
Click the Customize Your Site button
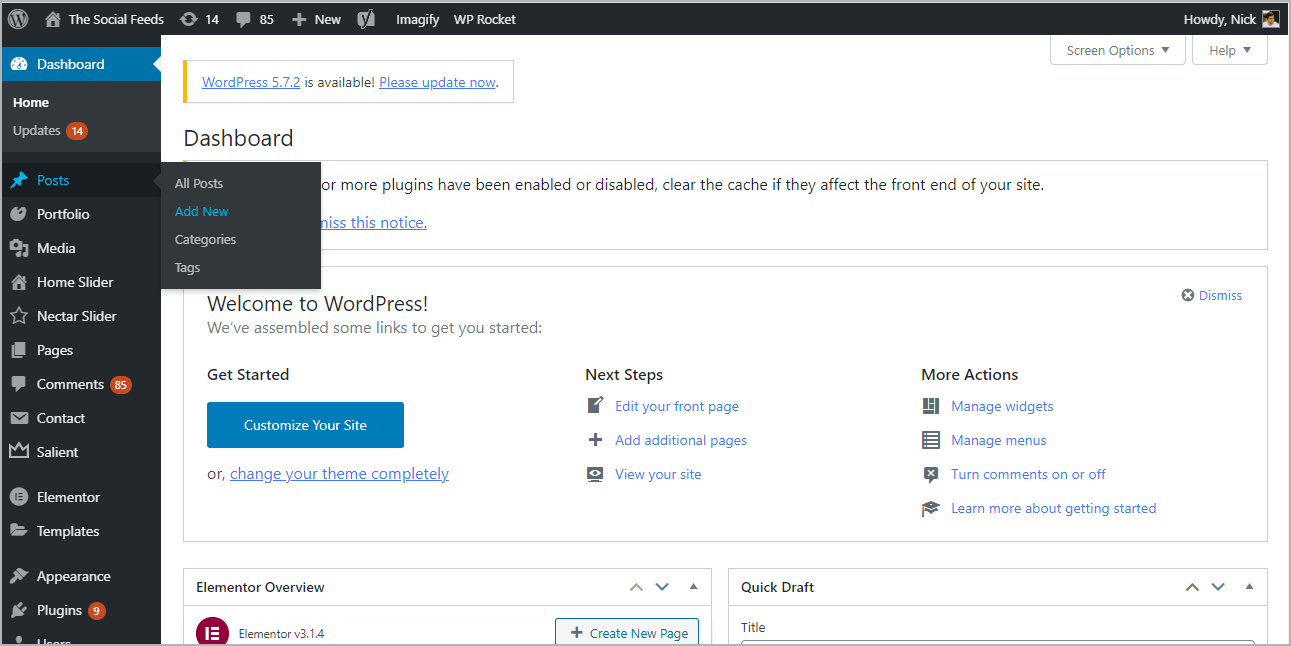(x=305, y=425)
